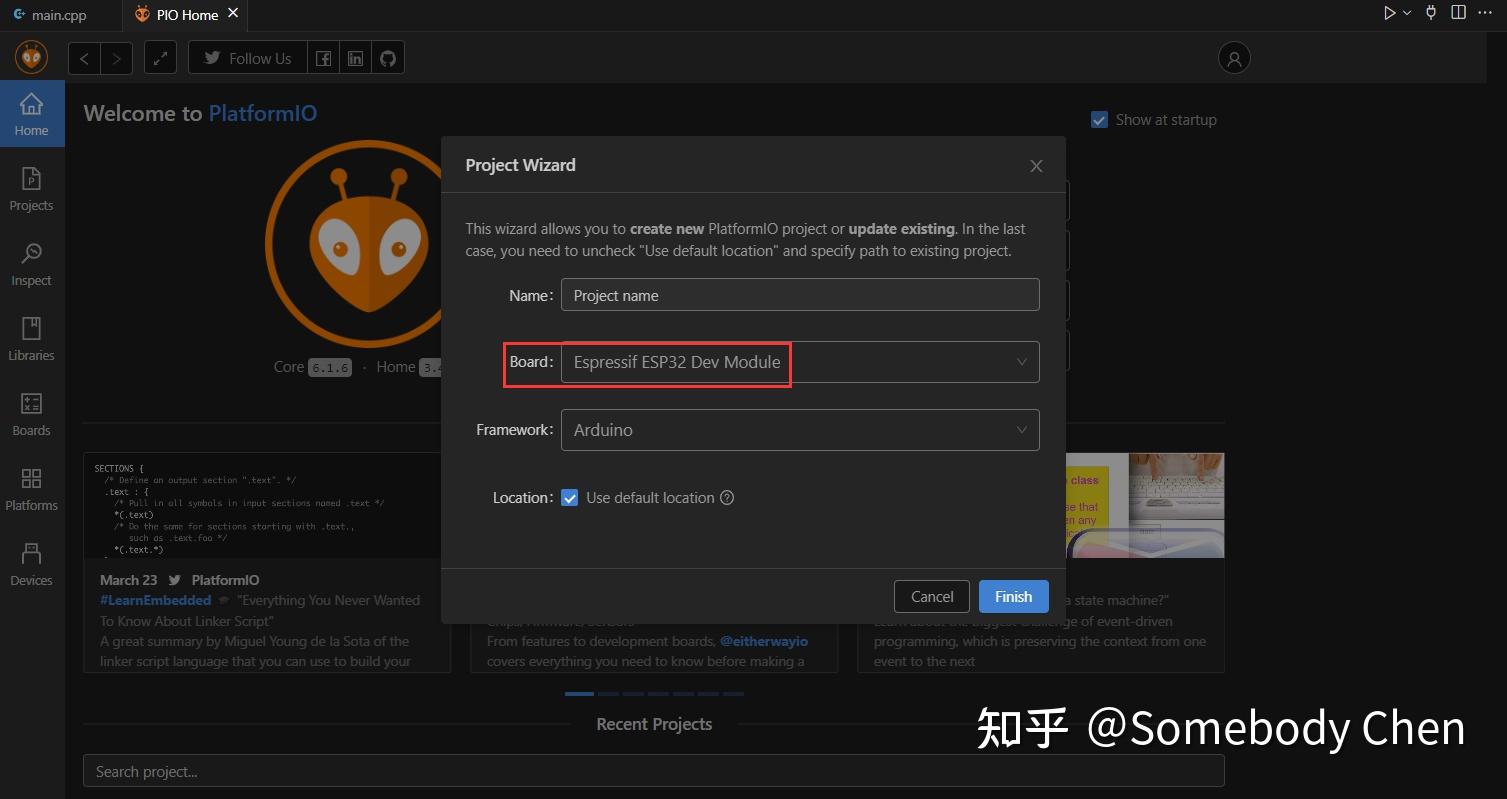Open Platforms in the sidebar
The image size is (1507, 799).
32,489
